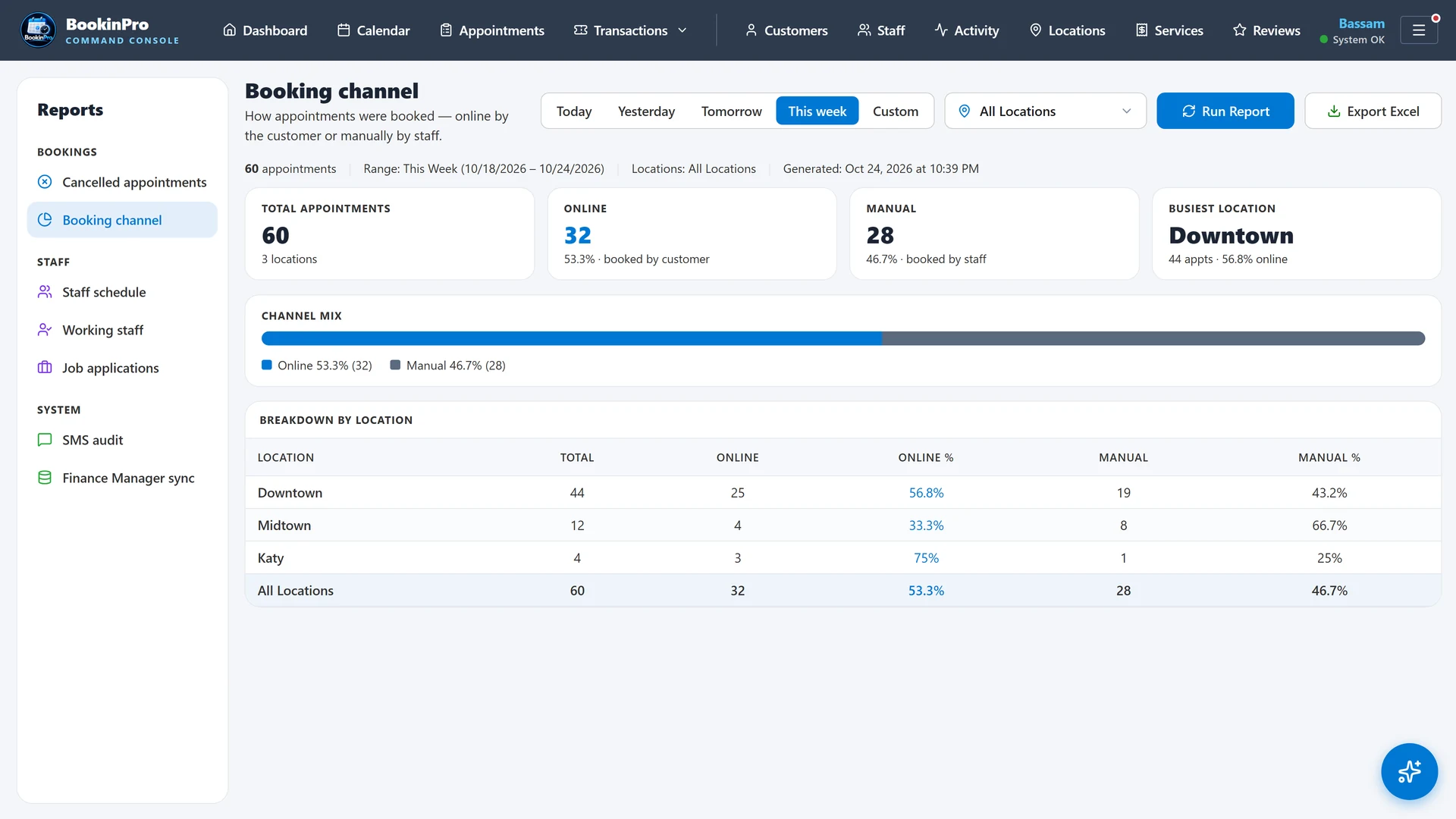Click the Finance Manager sync database icon
The image size is (1456, 819).
point(45,478)
